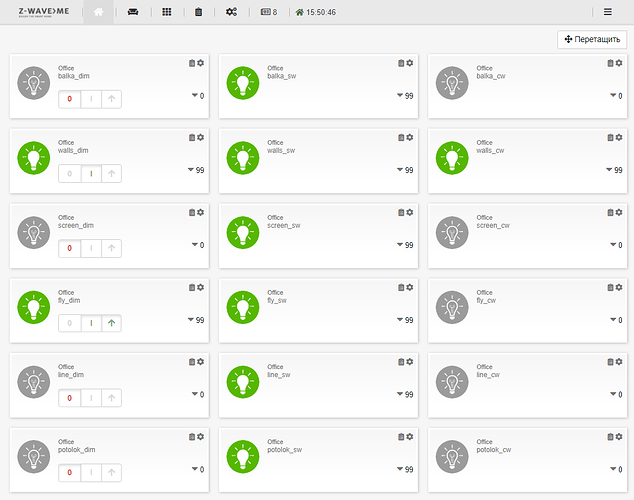Expand level dropdown of potolok_sw
This screenshot has width=634, height=500.
[405, 469]
